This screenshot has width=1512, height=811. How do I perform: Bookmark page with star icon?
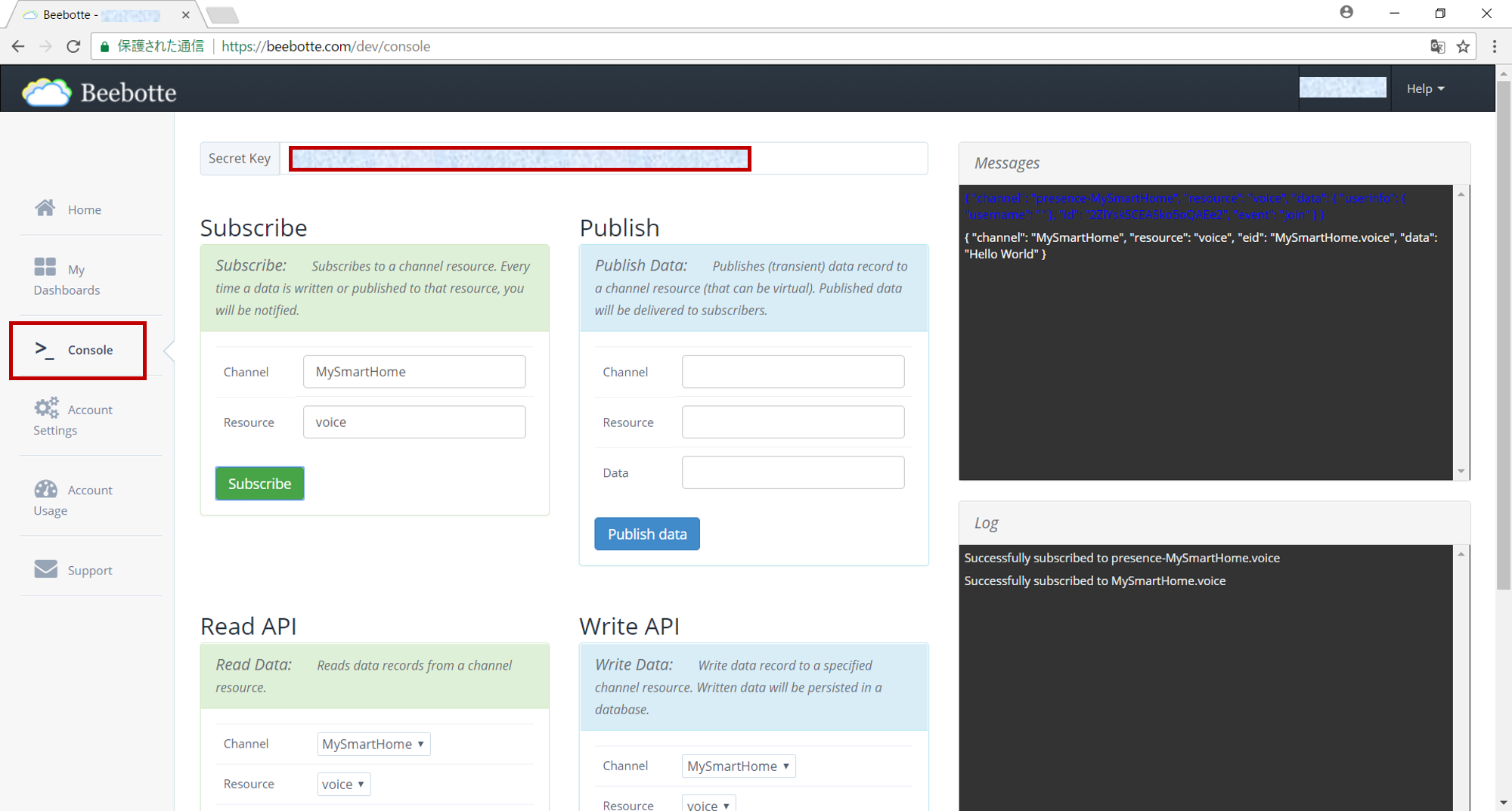click(x=1464, y=46)
